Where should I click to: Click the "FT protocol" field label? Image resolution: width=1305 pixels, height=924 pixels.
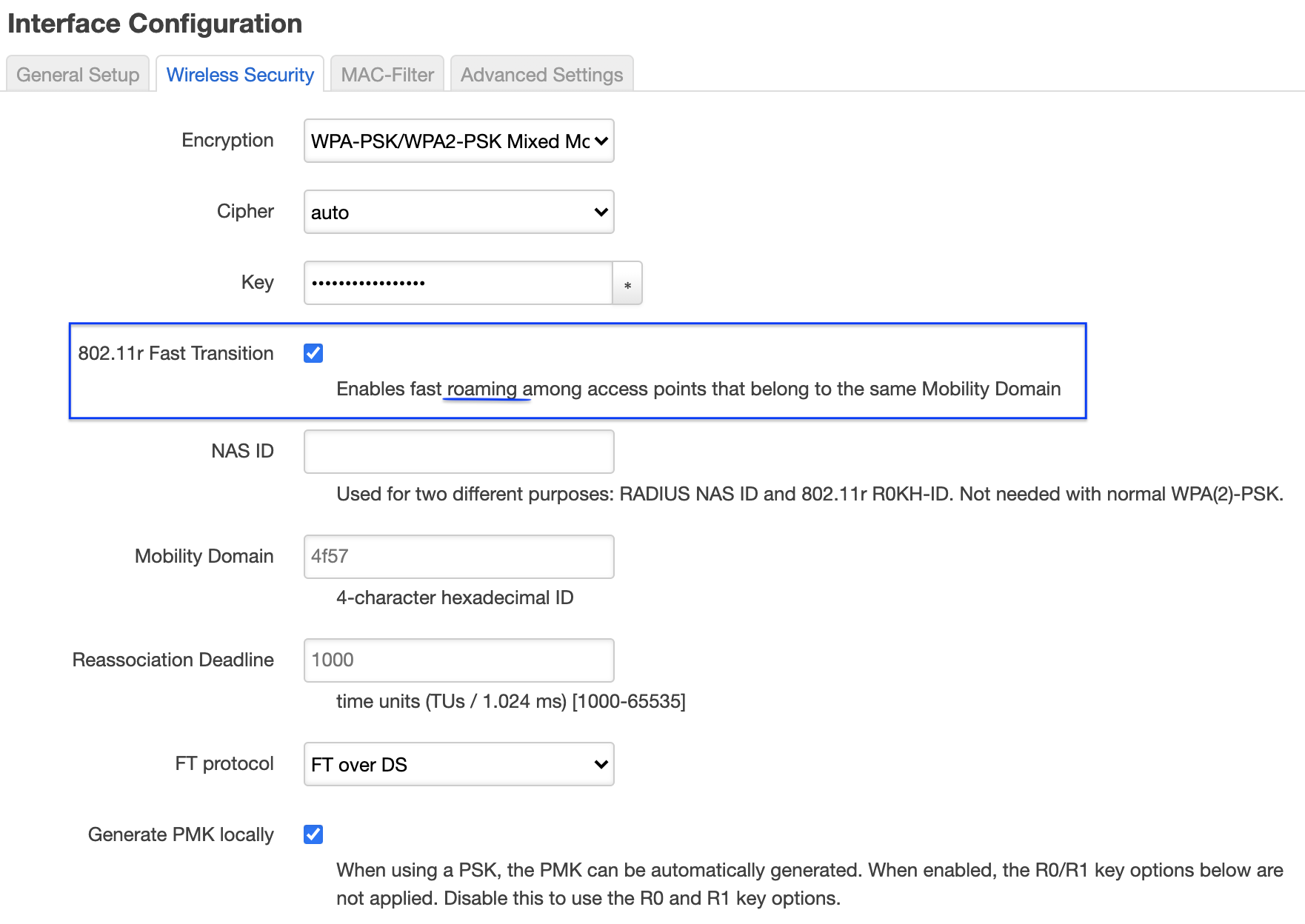[224, 763]
